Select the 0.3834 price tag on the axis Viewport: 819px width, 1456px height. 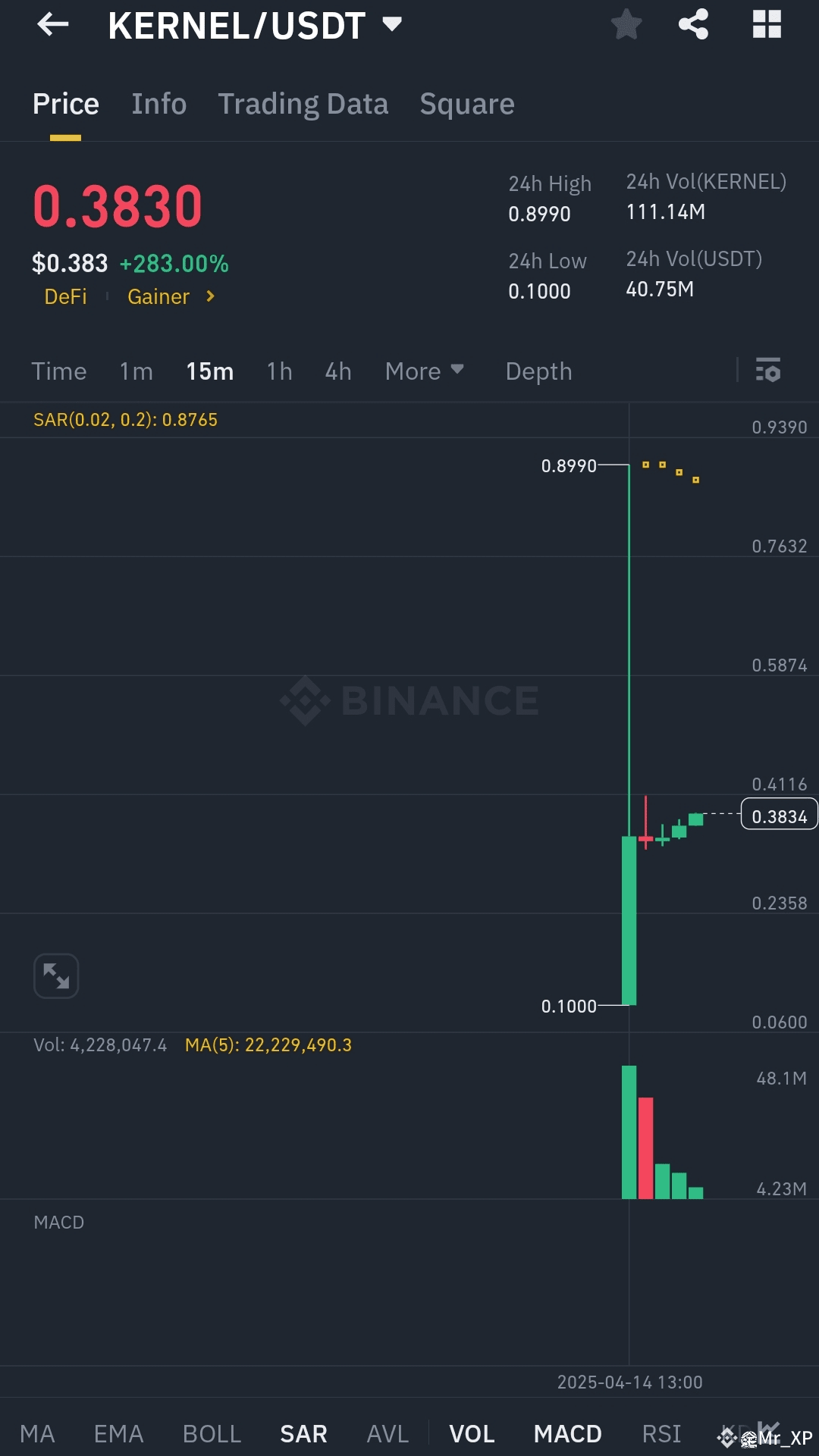[779, 815]
